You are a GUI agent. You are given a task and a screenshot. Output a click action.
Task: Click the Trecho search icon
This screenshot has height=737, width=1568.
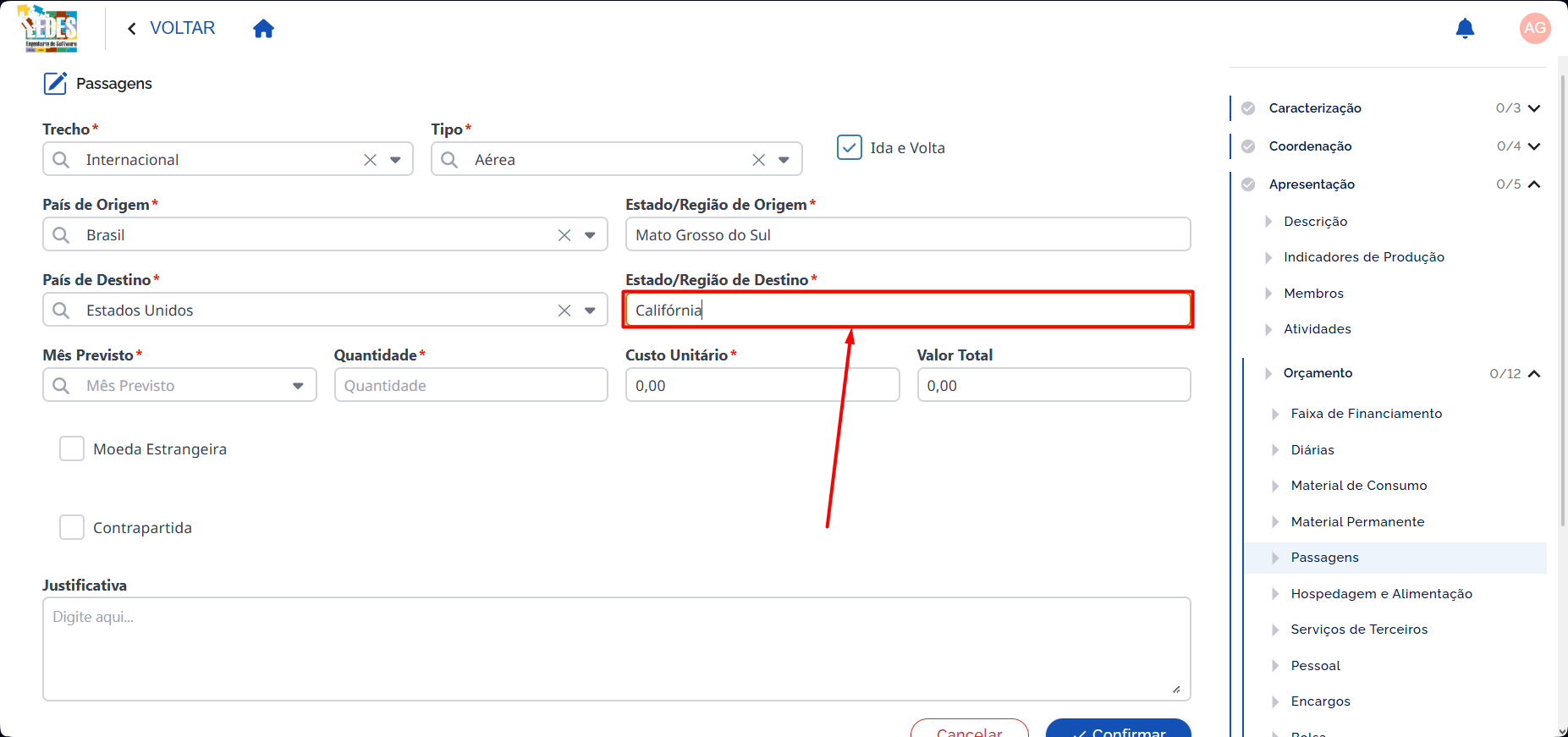[x=61, y=160]
